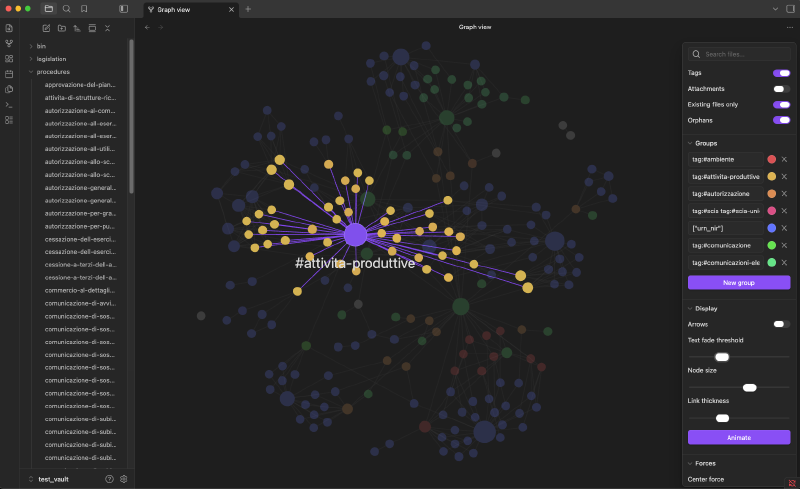Toggle the right sidebar panel
800x489 pixels.
tap(790, 9)
